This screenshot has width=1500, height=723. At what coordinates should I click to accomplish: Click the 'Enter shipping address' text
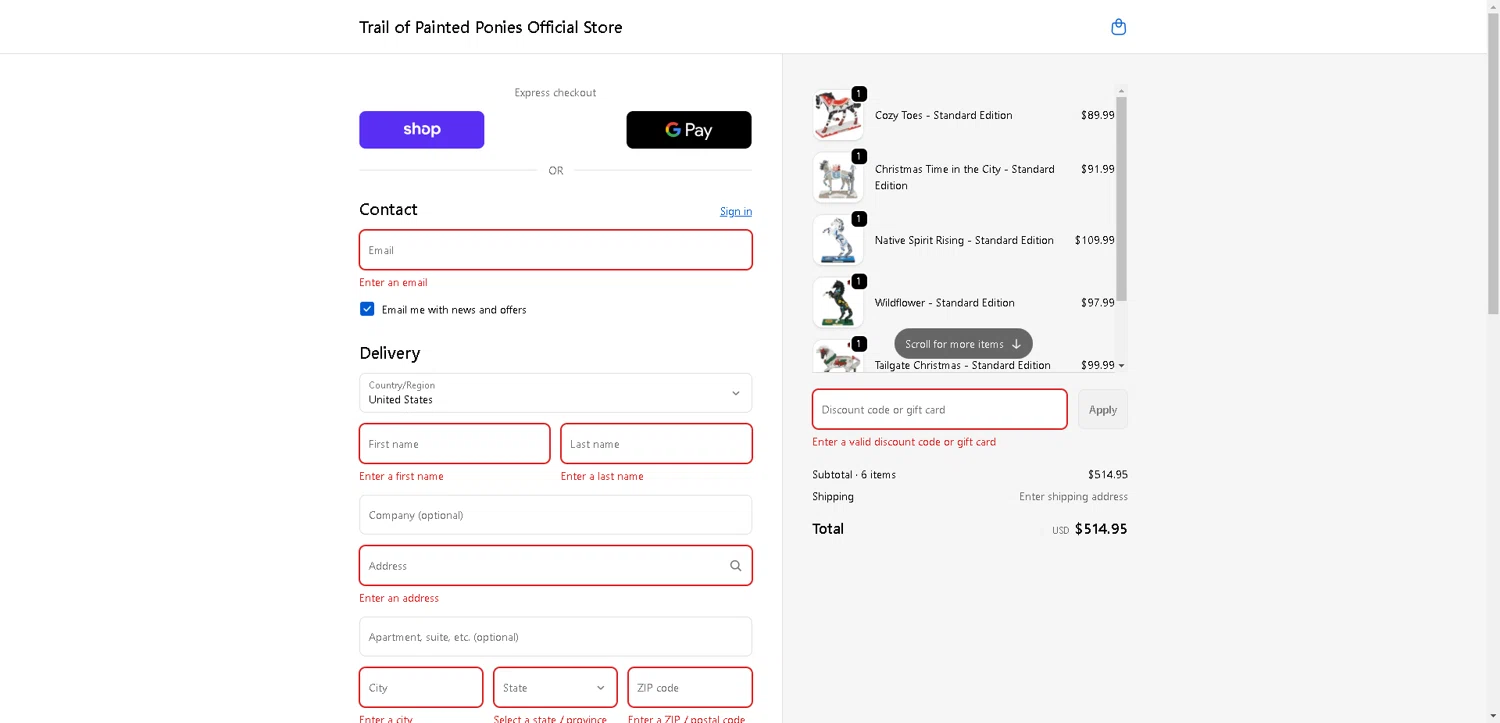click(x=1073, y=497)
